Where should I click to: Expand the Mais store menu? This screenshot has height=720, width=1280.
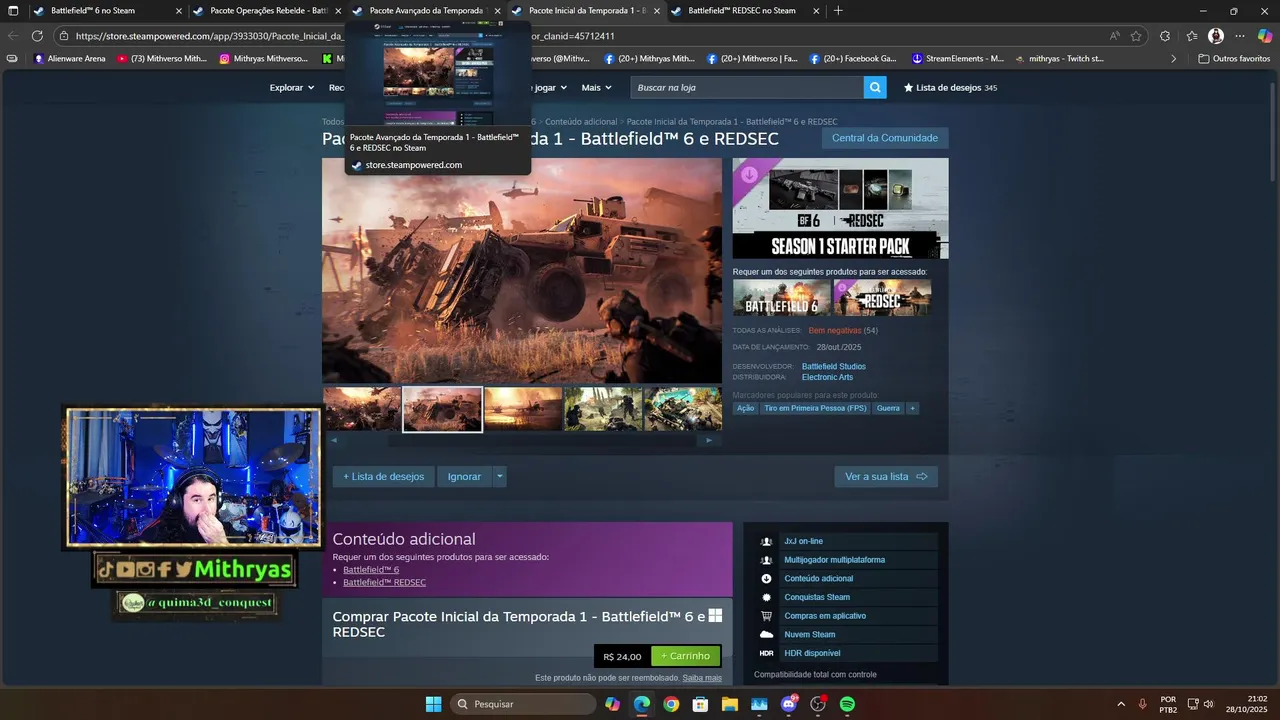pos(597,88)
